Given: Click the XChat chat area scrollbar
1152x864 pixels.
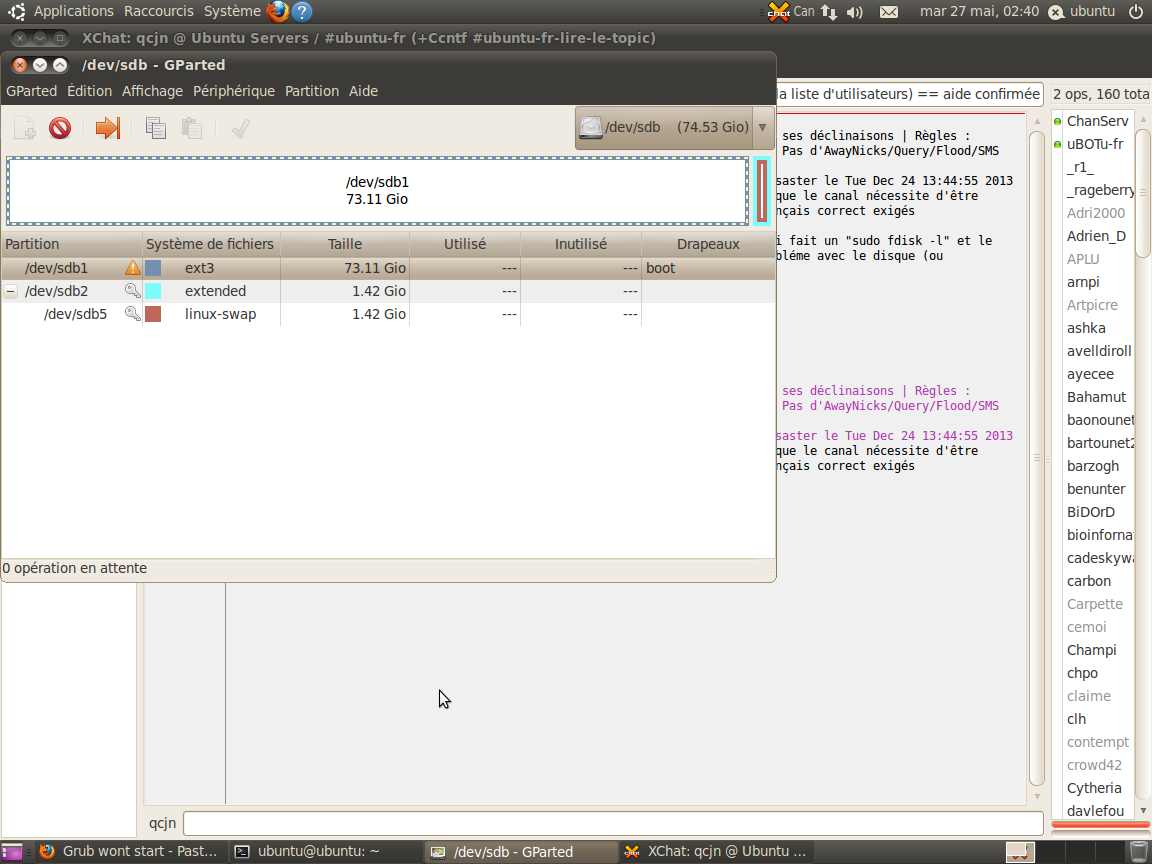Looking at the screenshot, I should tap(1037, 458).
